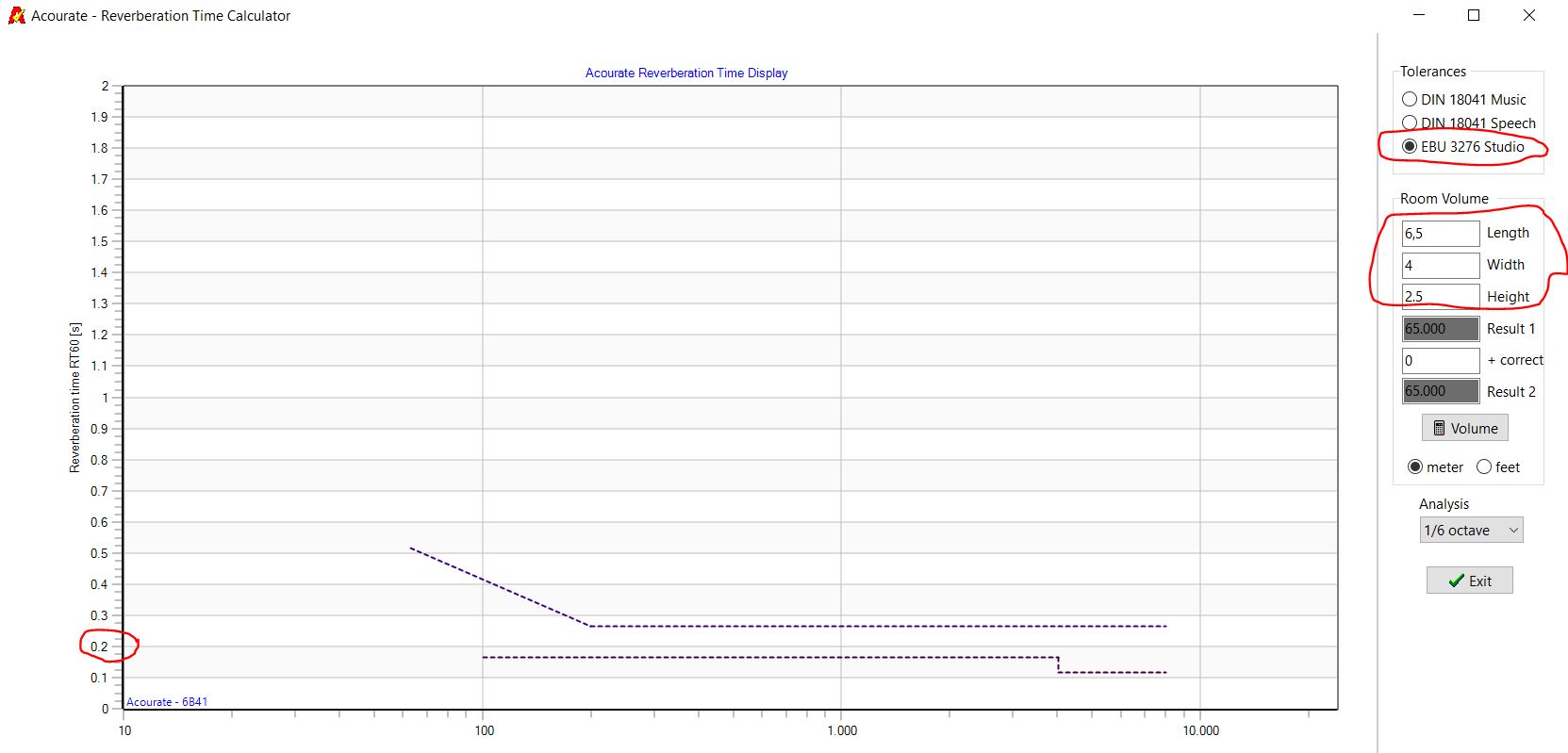
Task: Click the 0.5 value on Y axis
Action: click(x=99, y=553)
